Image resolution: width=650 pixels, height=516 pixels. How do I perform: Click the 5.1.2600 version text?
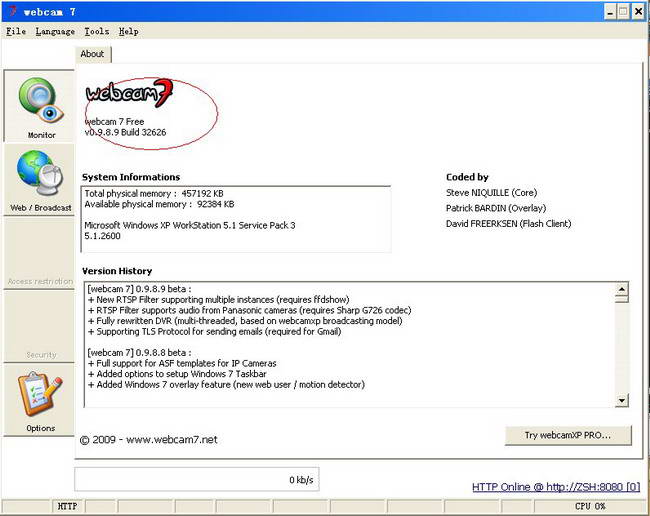pos(102,236)
